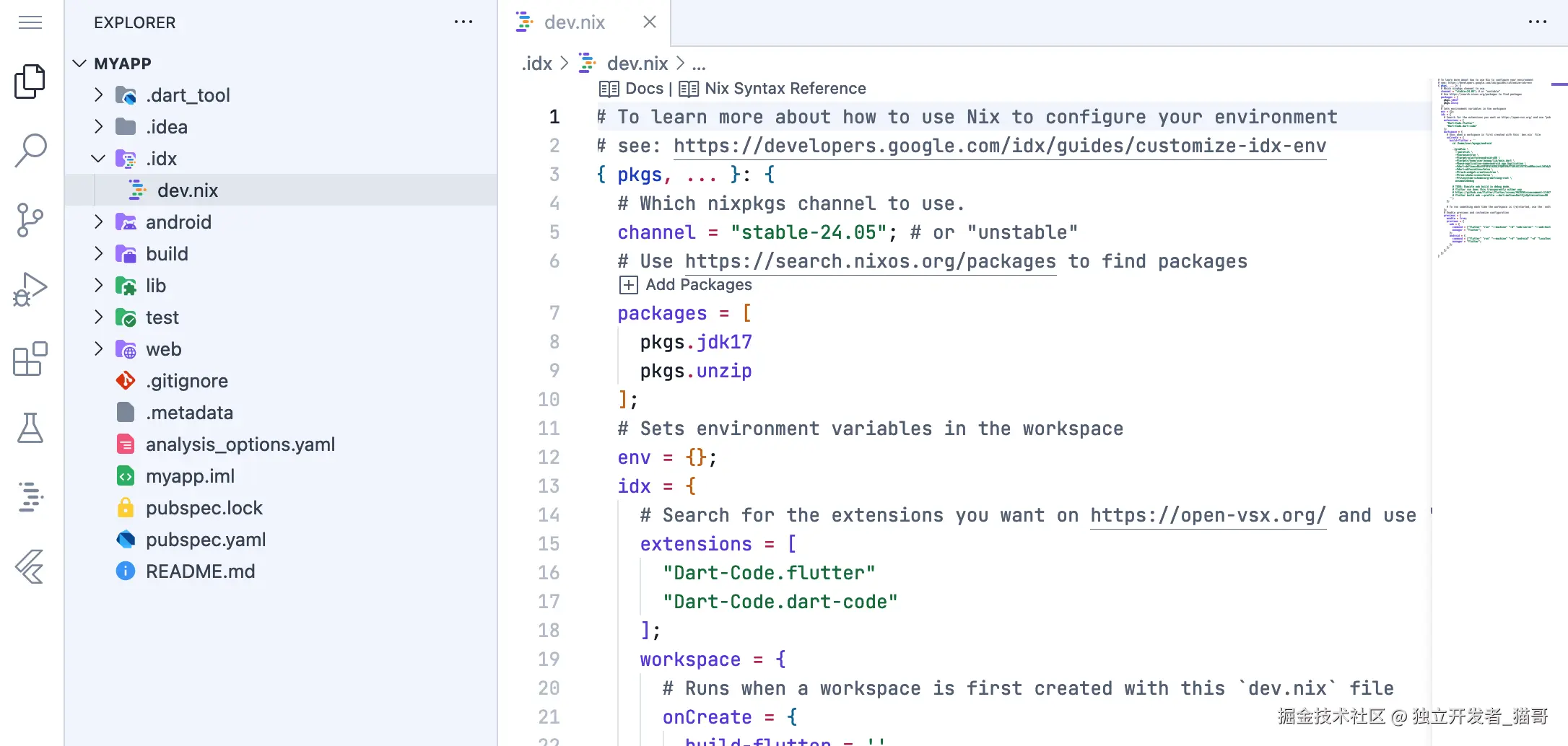This screenshot has height=746, width=1568.
Task: Open the open-vsx.org URL in editor
Action: [1208, 516]
